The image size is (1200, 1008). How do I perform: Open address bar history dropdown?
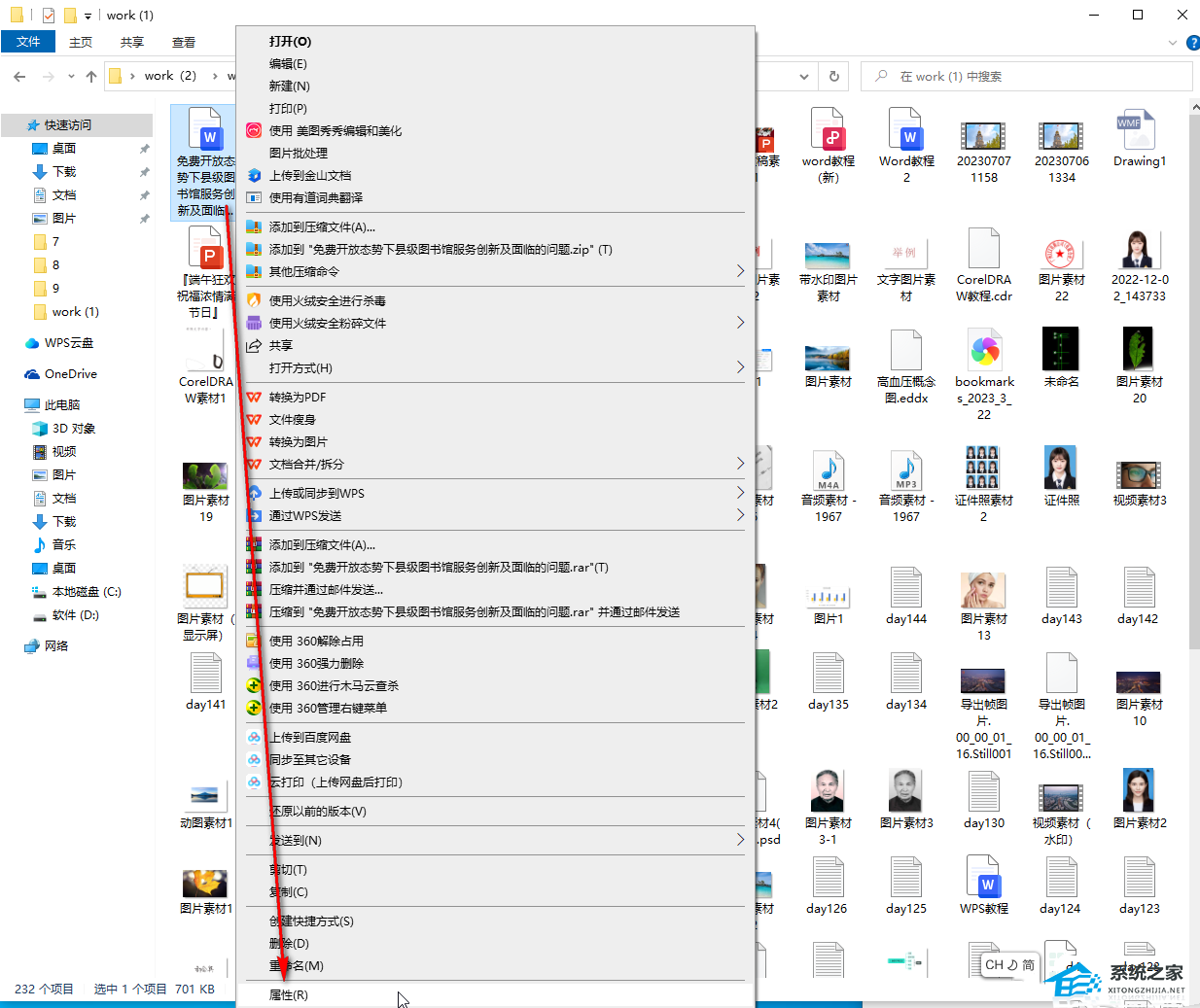[x=803, y=76]
